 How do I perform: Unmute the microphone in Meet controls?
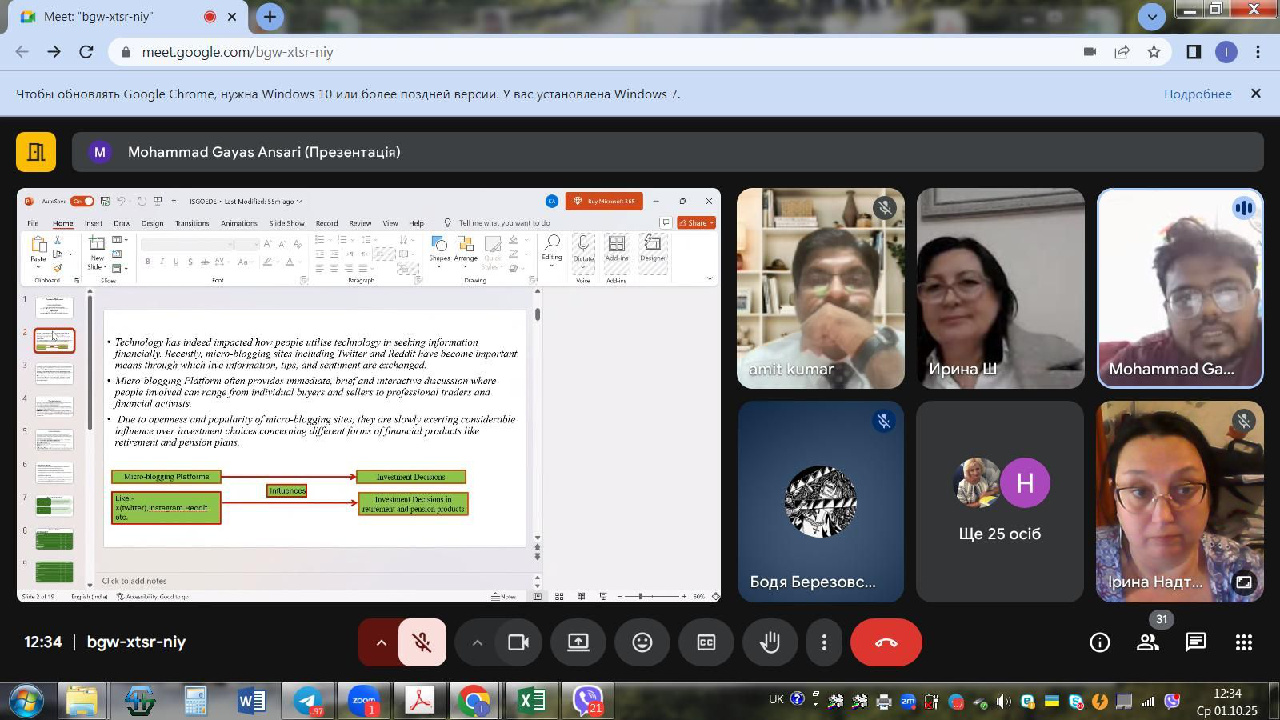[422, 642]
